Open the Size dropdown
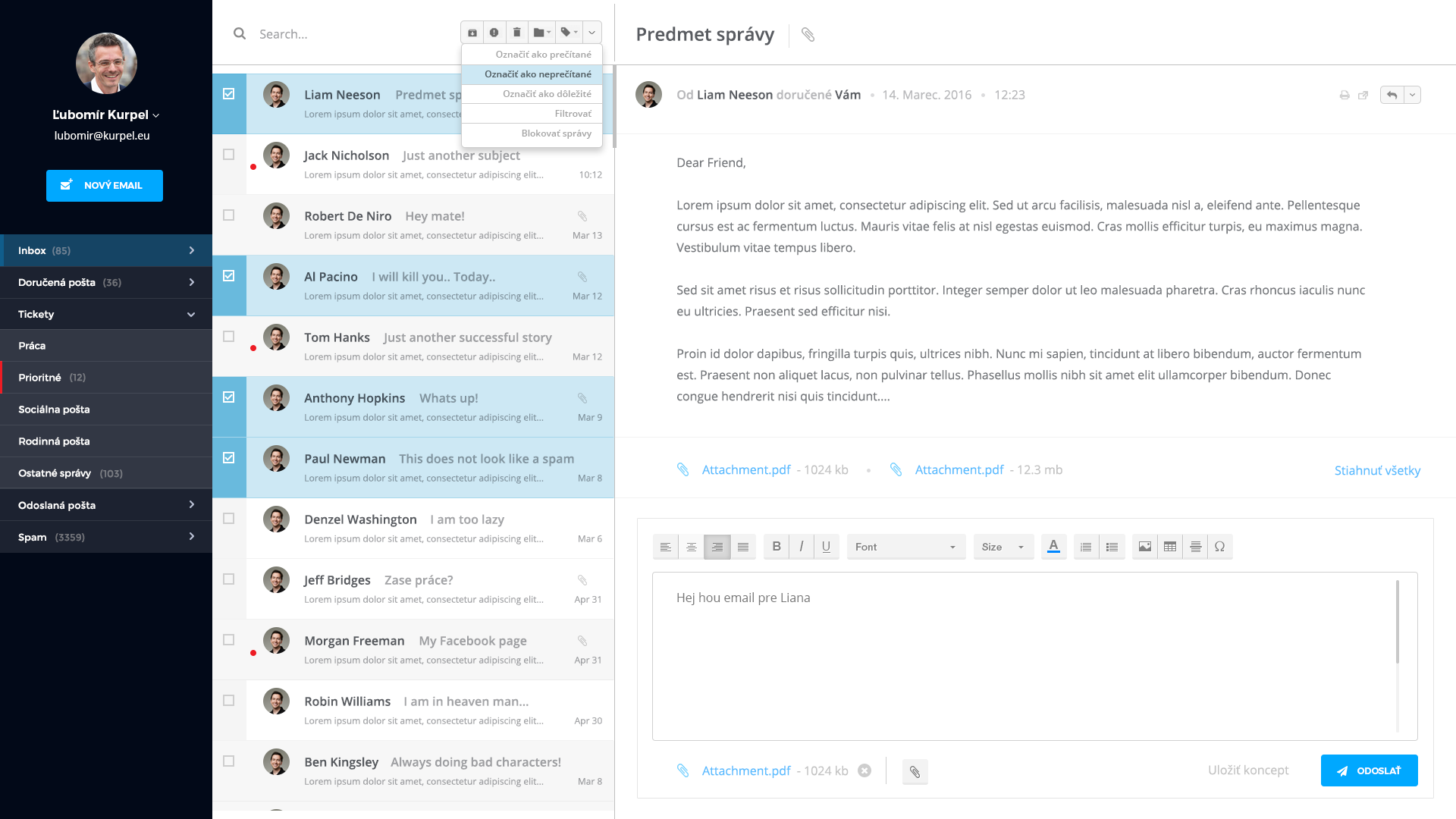This screenshot has width=1456, height=819. click(x=1003, y=547)
